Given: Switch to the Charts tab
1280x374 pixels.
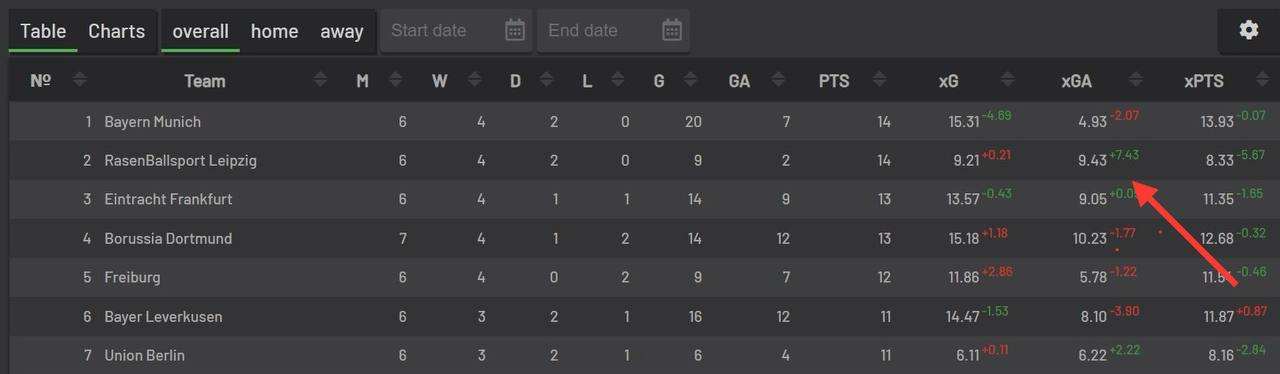Looking at the screenshot, I should [x=116, y=31].
